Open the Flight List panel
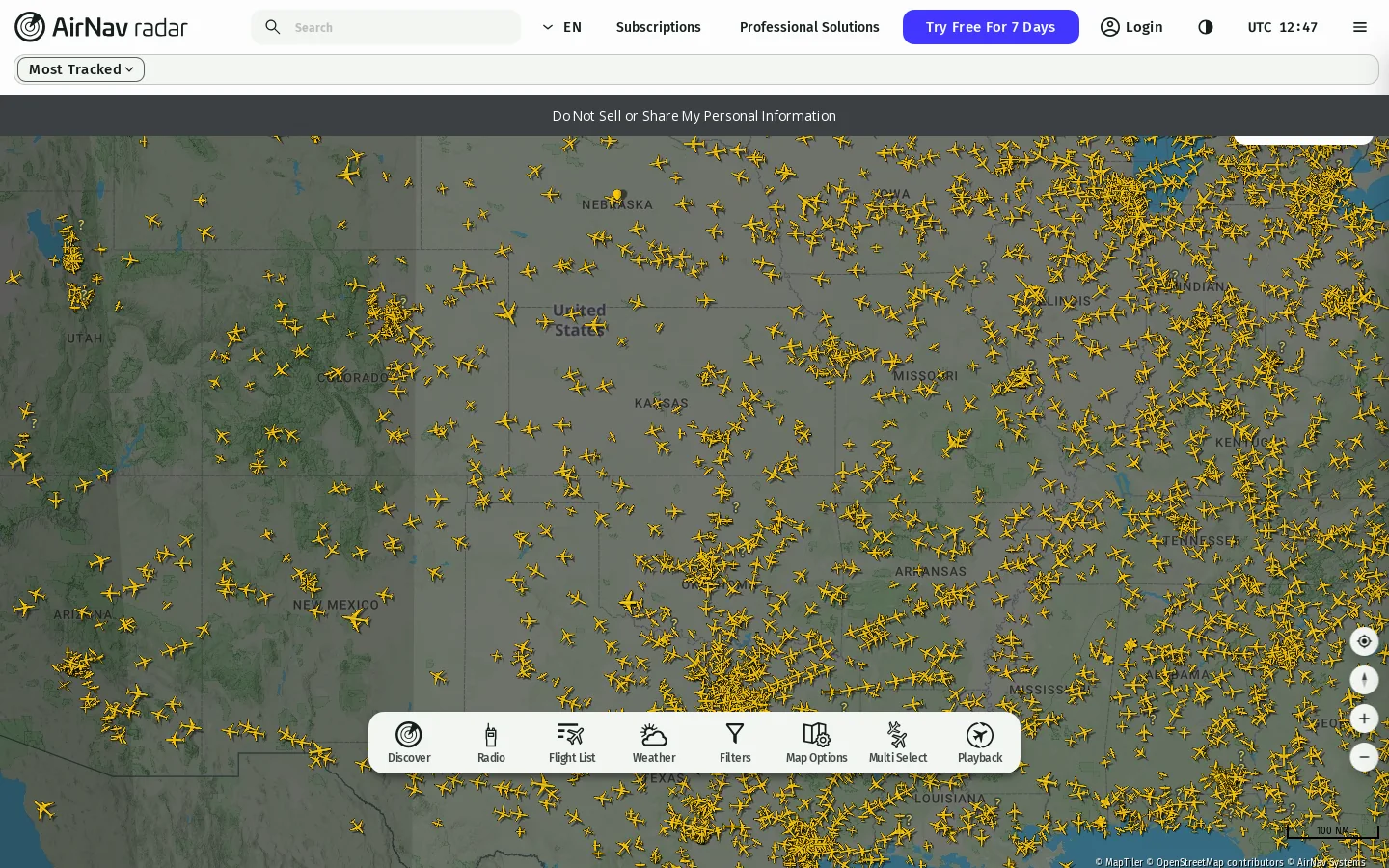Screen dimensions: 1389x868 click(572, 743)
